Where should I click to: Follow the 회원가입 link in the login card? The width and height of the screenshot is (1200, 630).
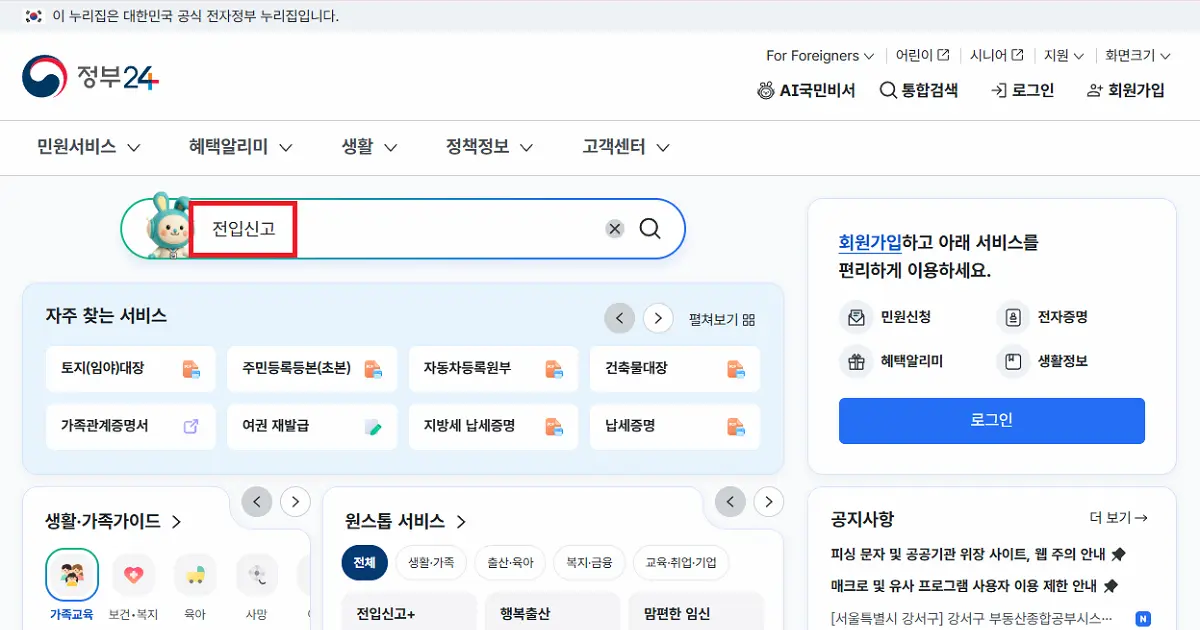[870, 243]
